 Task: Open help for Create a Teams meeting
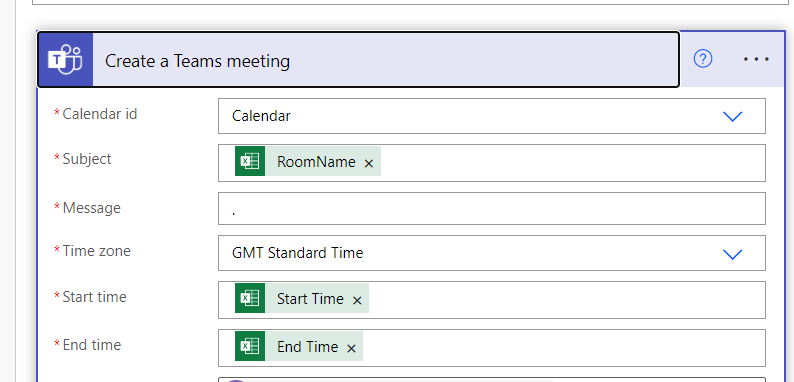click(703, 59)
